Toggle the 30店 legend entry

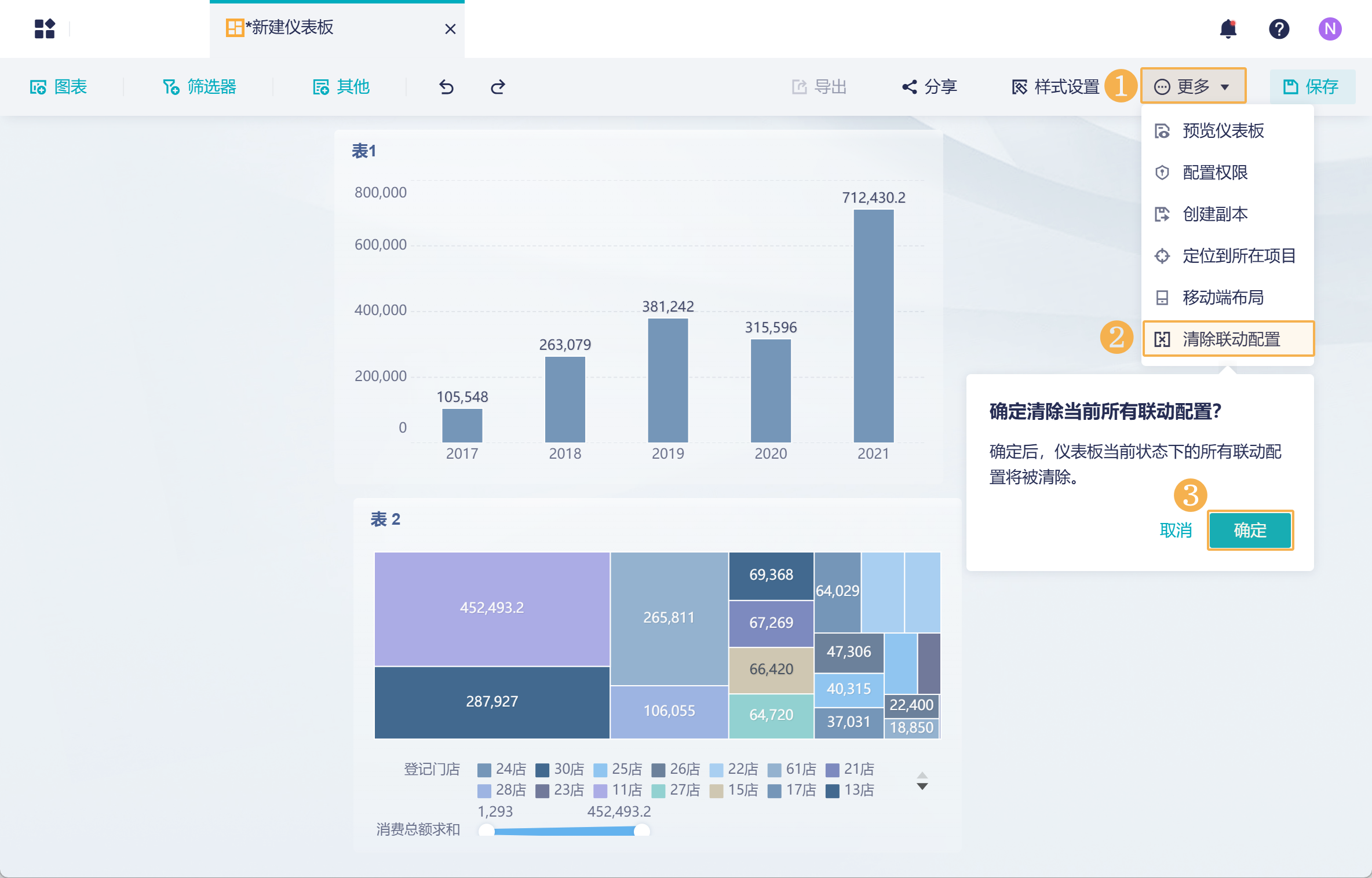pos(559,769)
